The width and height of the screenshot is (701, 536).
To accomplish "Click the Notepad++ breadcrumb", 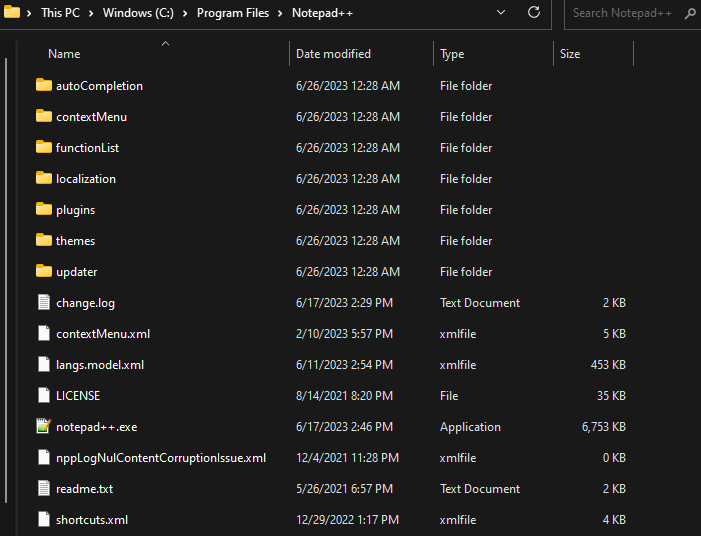I will tap(322, 13).
